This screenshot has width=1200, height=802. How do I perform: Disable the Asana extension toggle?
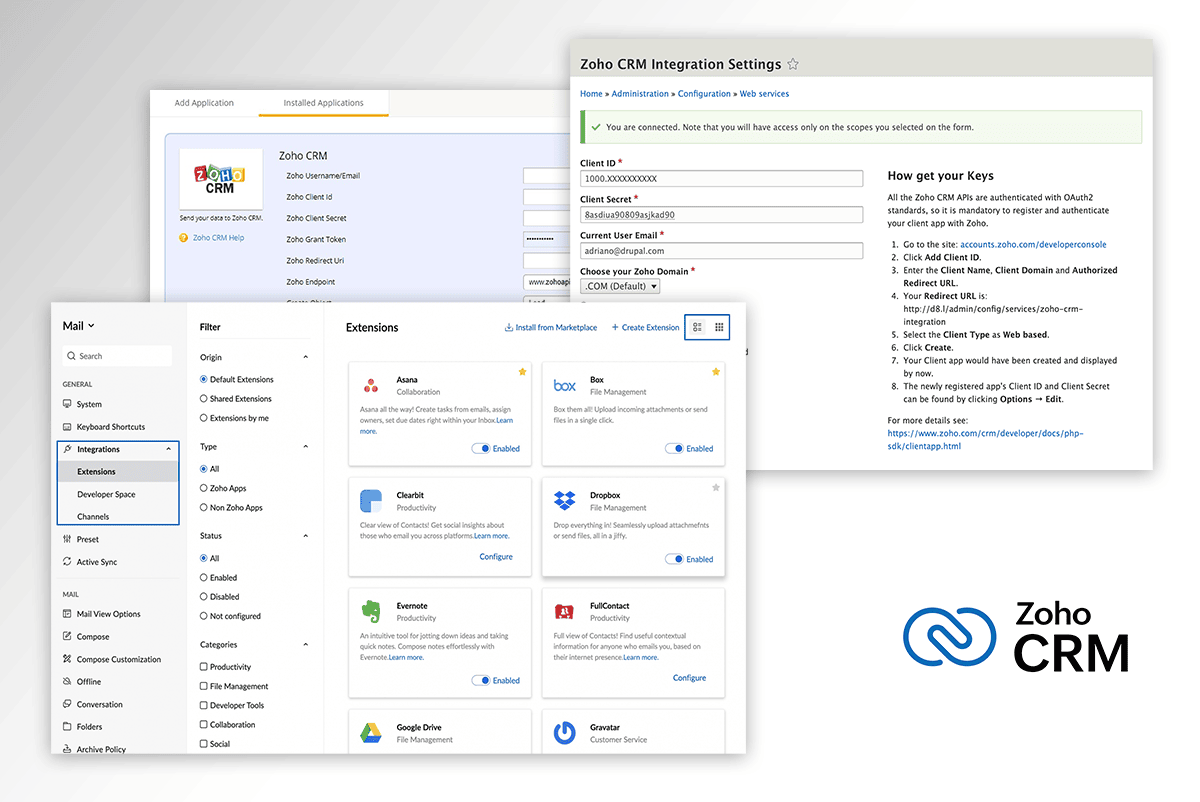point(480,449)
